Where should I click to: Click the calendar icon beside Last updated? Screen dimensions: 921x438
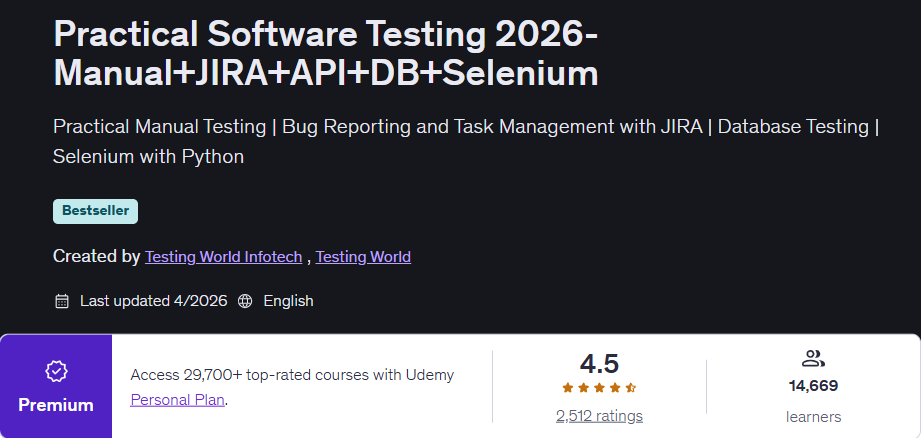(x=62, y=301)
